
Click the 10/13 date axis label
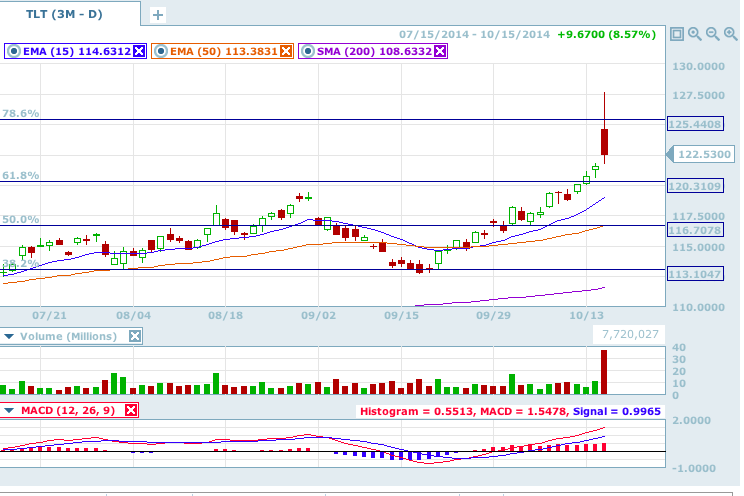click(x=586, y=316)
